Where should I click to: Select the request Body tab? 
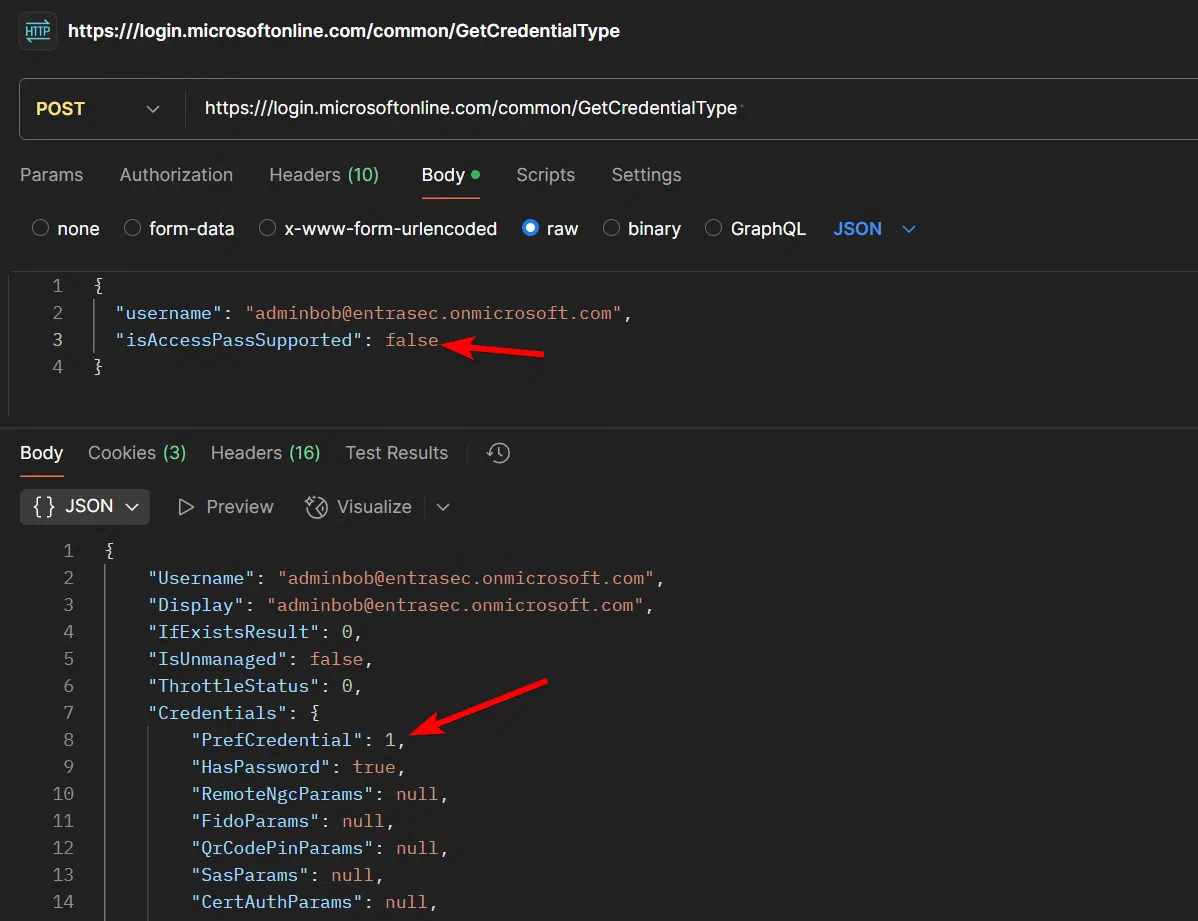(x=451, y=175)
